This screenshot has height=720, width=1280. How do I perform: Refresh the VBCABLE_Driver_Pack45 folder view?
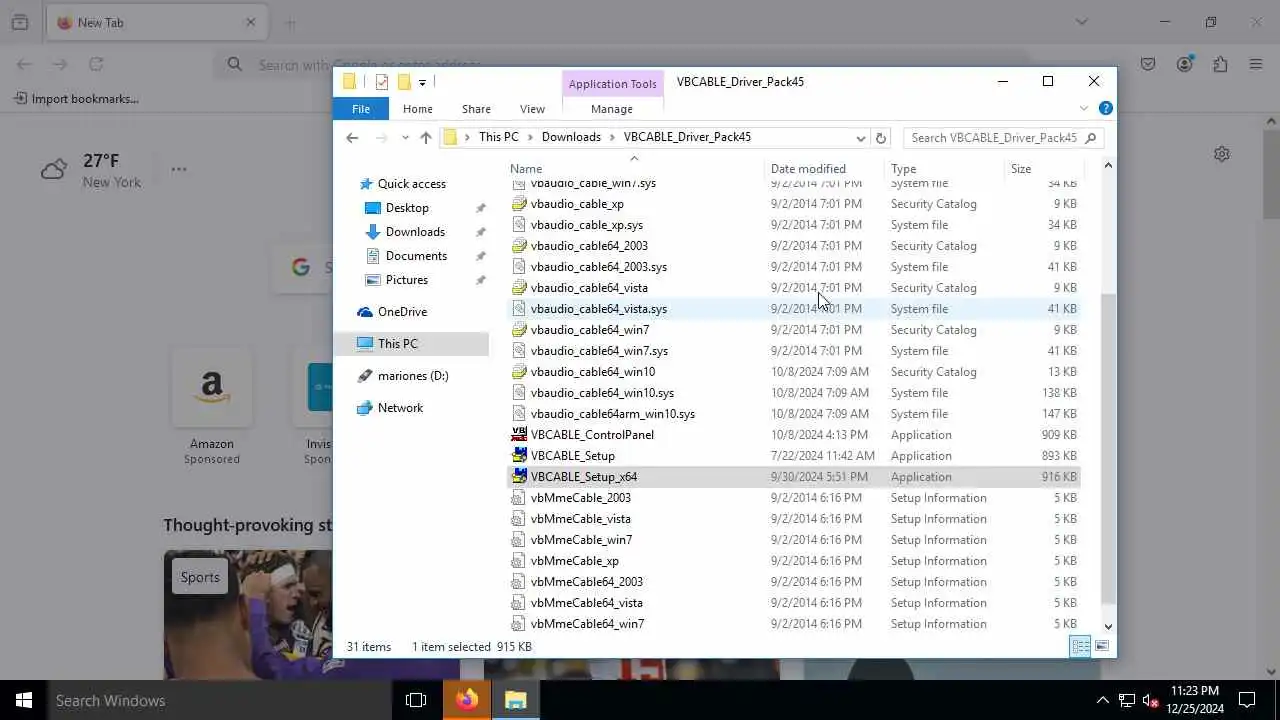[x=881, y=138]
